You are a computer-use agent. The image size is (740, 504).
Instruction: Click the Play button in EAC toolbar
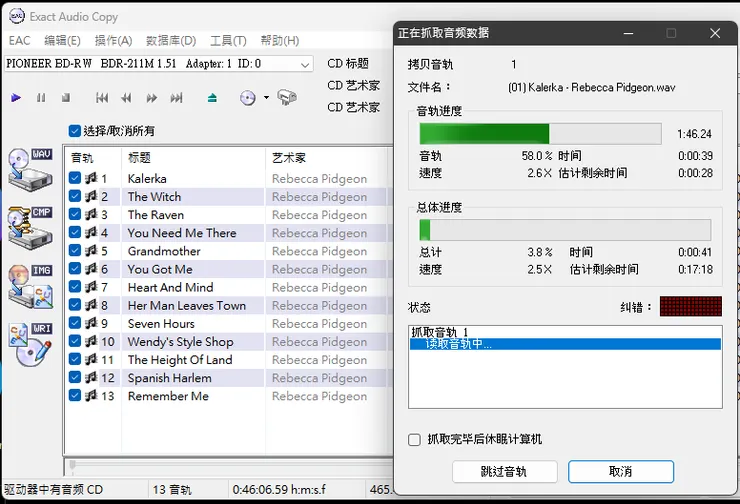click(16, 98)
